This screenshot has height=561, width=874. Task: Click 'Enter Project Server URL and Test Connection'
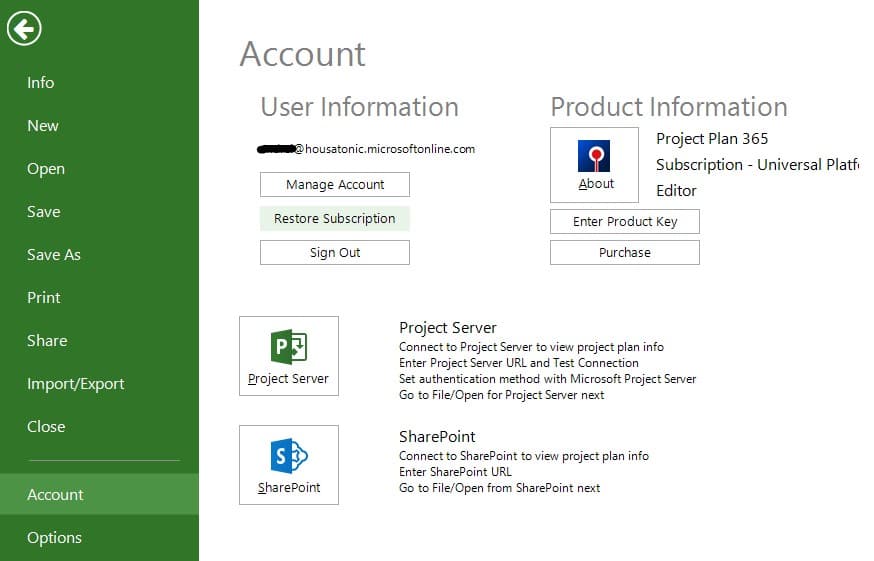click(519, 363)
